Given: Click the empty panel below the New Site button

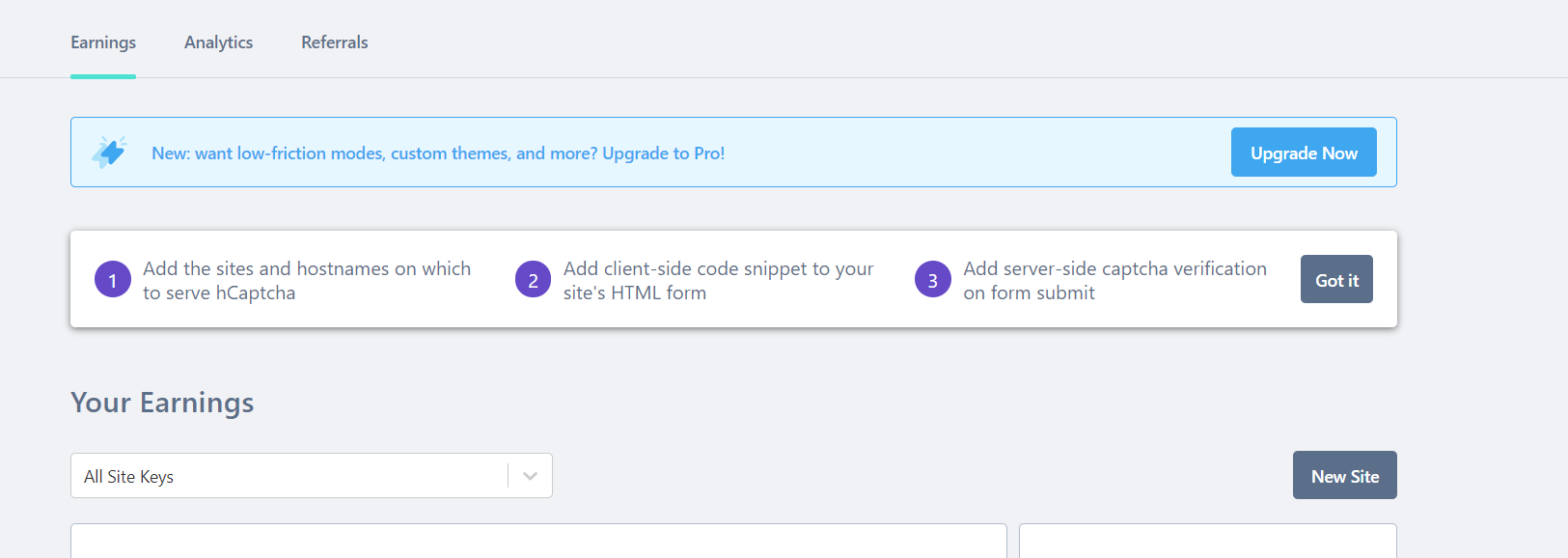Looking at the screenshot, I should click(1207, 542).
